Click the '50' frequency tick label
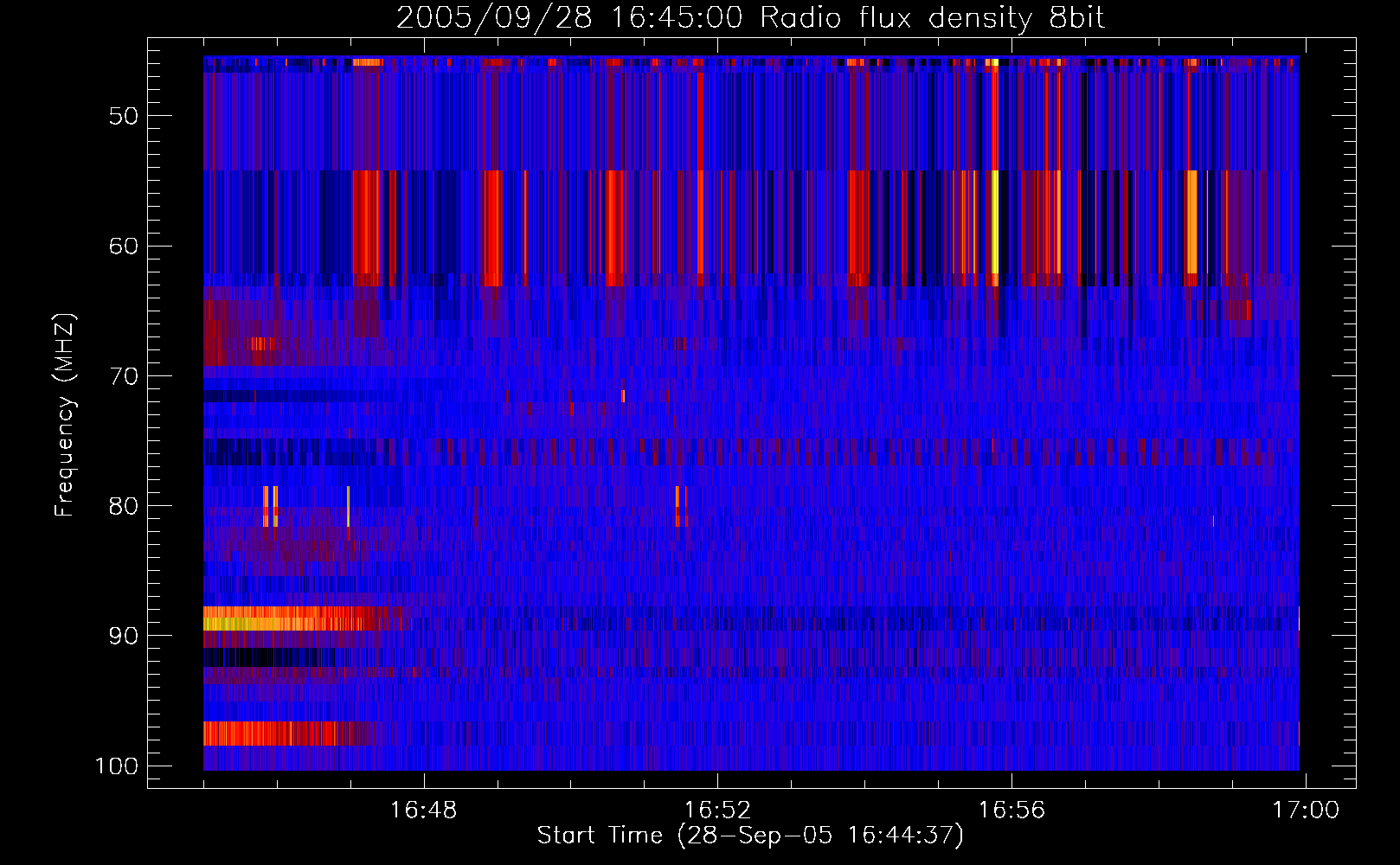The image size is (1400, 865). click(124, 117)
